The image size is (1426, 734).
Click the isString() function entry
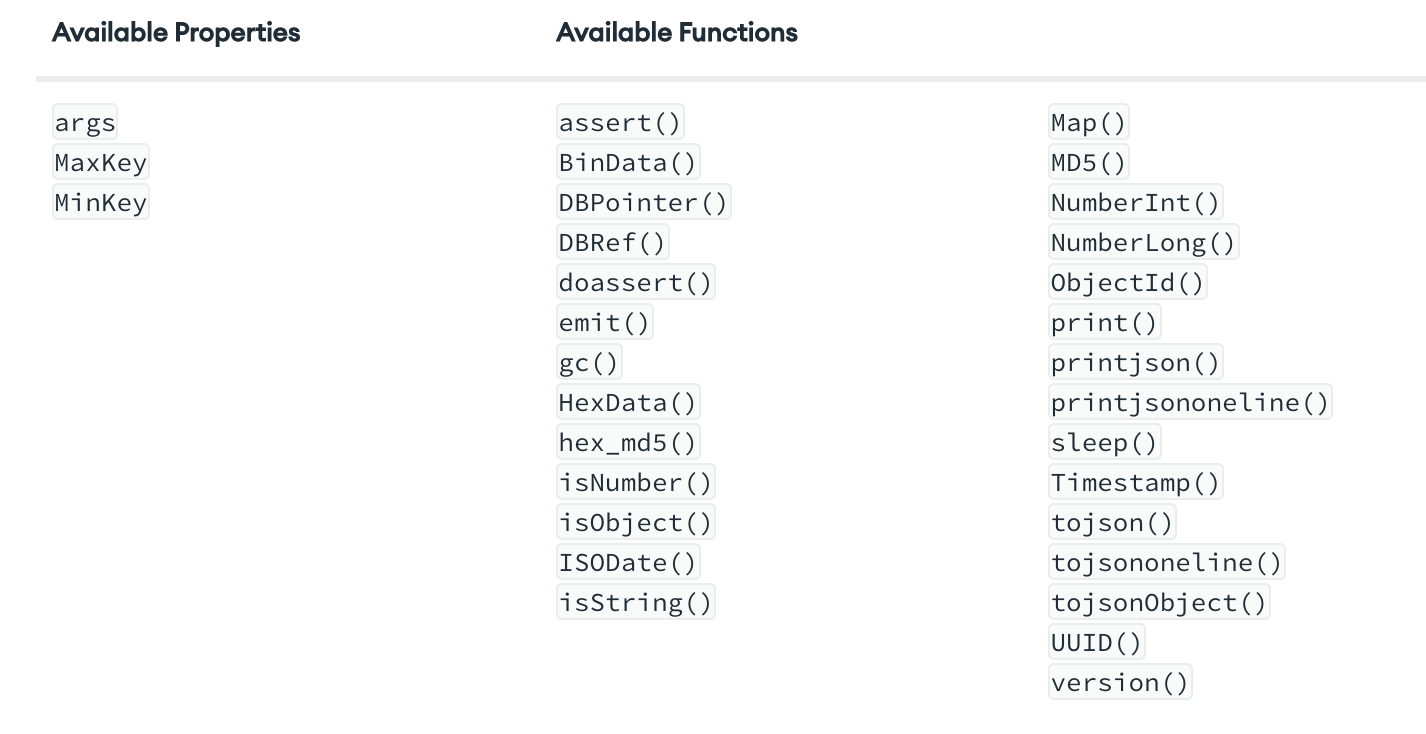click(635, 603)
